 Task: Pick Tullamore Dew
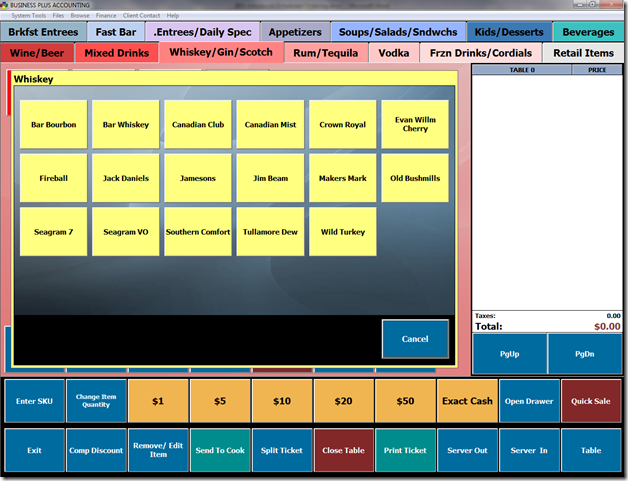(x=270, y=232)
